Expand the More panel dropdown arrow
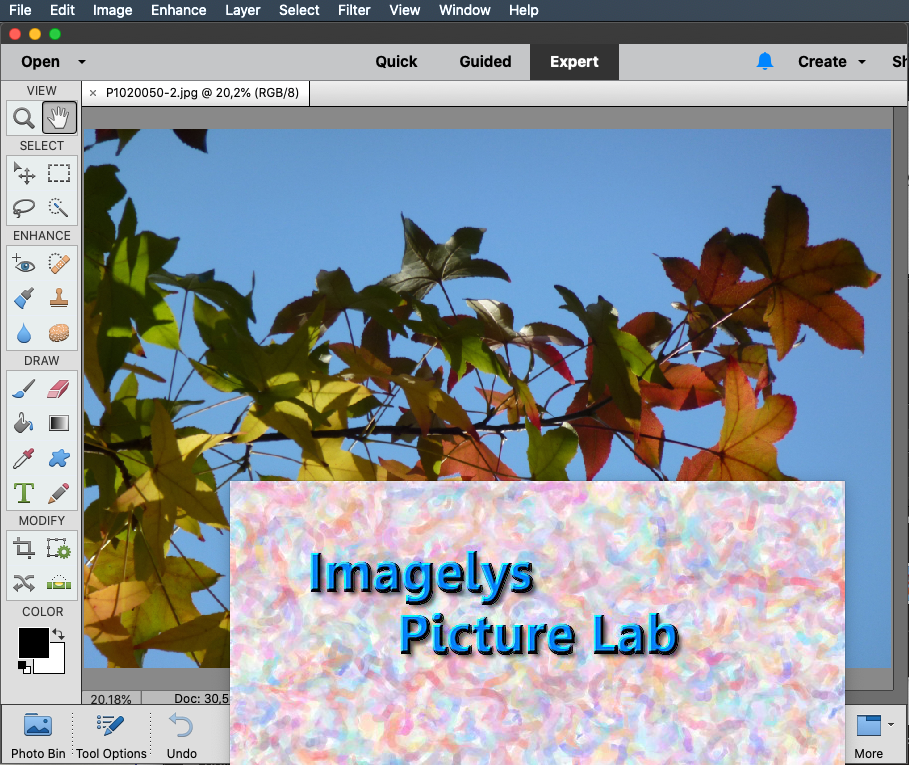 pyautogui.click(x=890, y=724)
